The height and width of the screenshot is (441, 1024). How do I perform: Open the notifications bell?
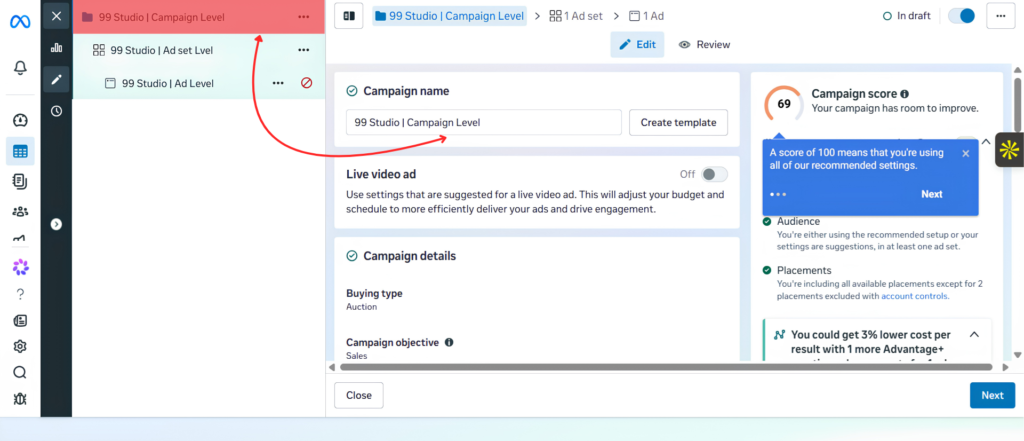click(x=20, y=67)
